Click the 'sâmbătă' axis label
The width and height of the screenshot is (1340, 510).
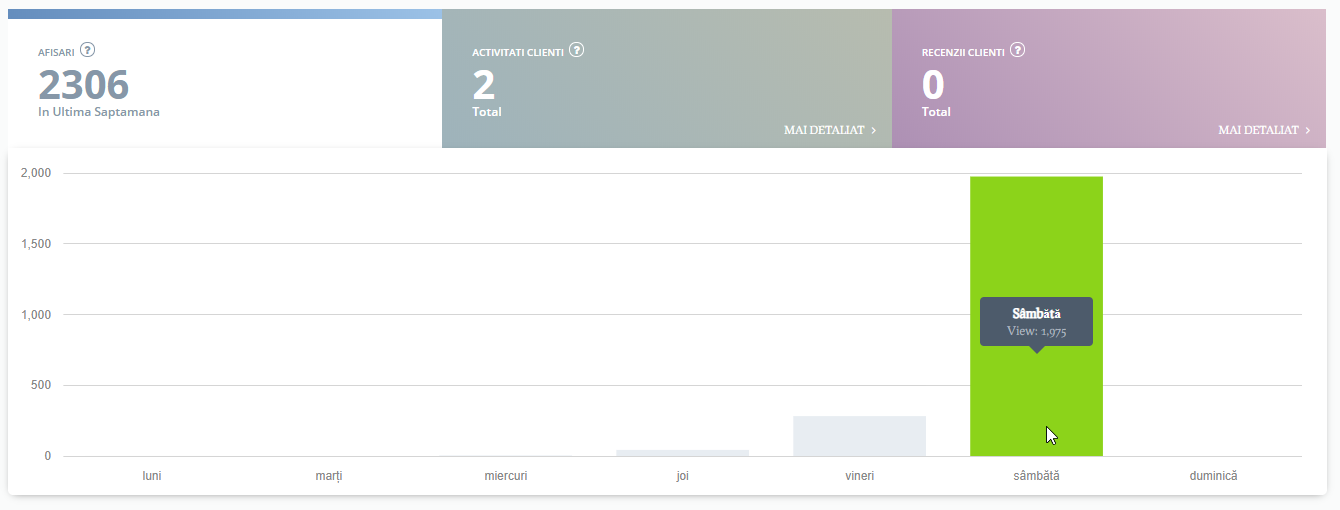coord(1036,476)
